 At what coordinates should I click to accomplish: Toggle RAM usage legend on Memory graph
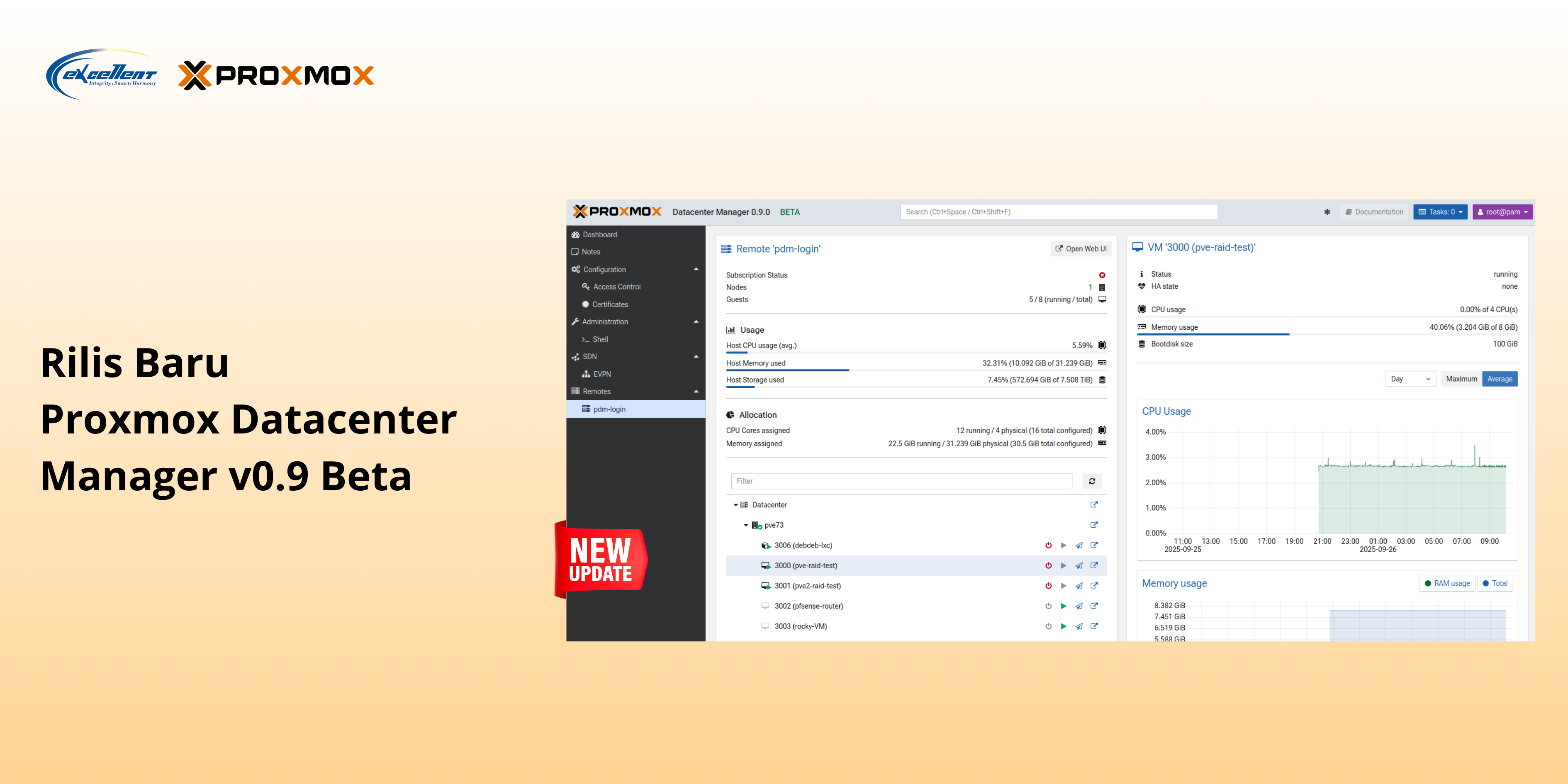[x=1447, y=583]
